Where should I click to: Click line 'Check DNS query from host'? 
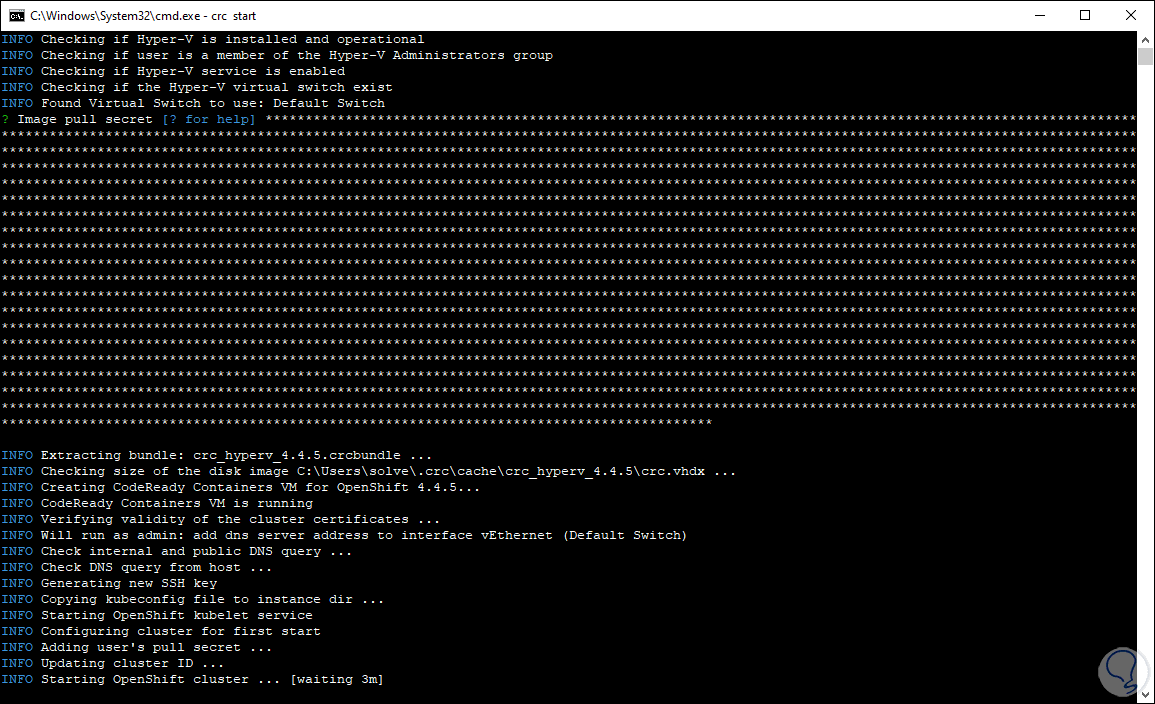[x=137, y=568]
